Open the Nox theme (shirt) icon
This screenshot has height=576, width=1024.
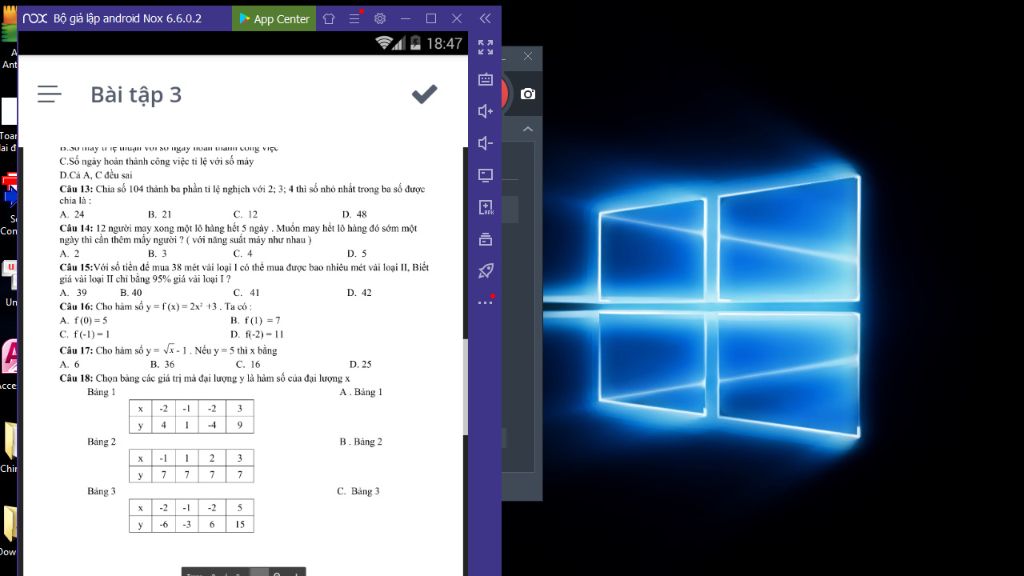[329, 18]
